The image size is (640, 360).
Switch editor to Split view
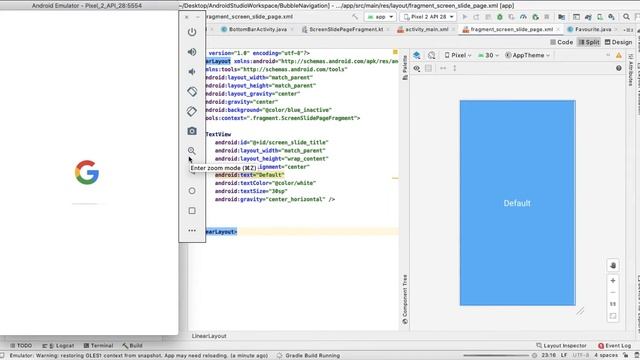coord(589,42)
